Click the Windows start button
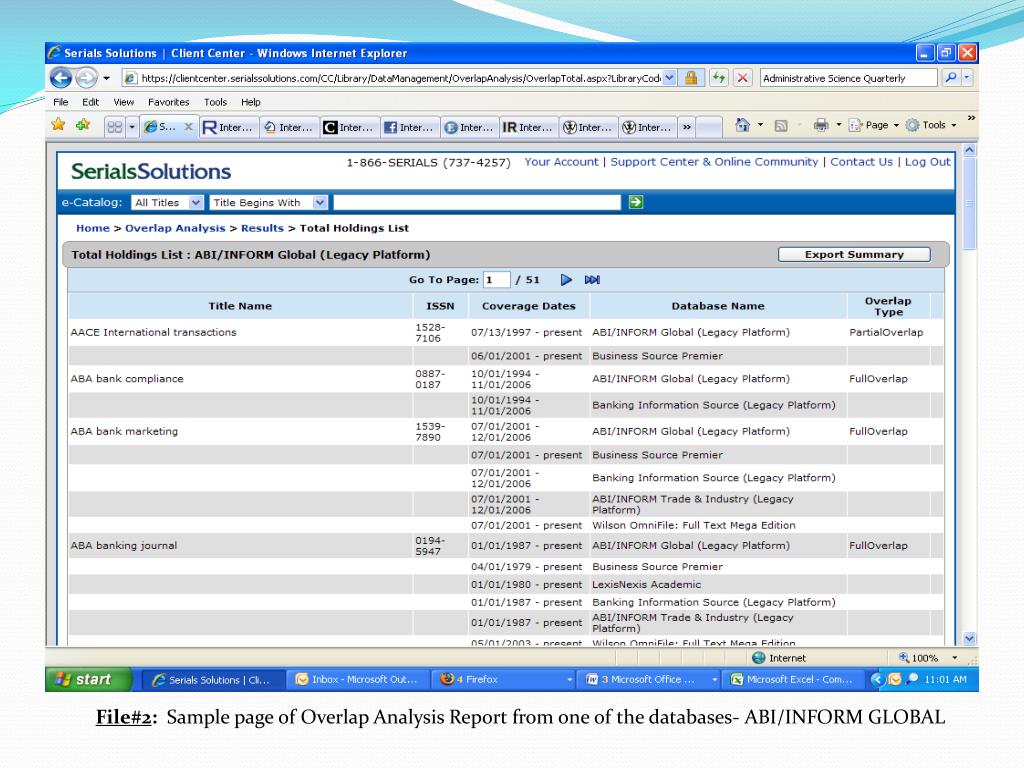 88,679
